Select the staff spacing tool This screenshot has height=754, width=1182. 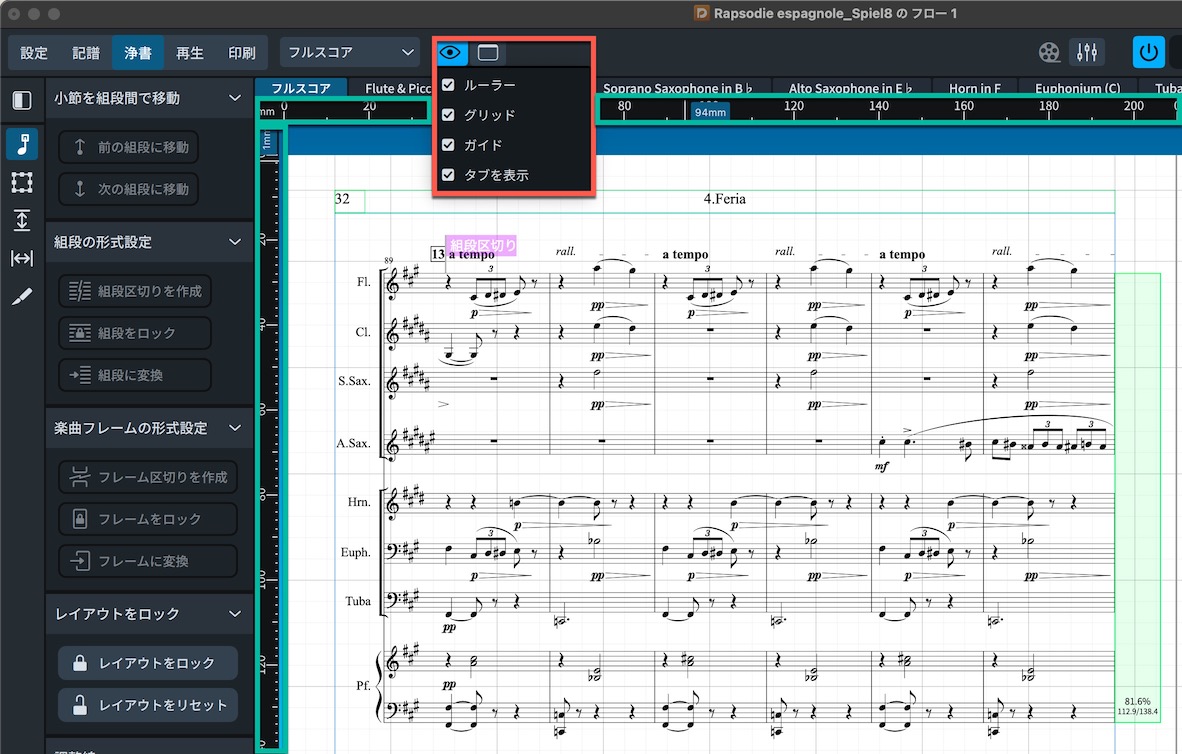pyautogui.click(x=22, y=220)
